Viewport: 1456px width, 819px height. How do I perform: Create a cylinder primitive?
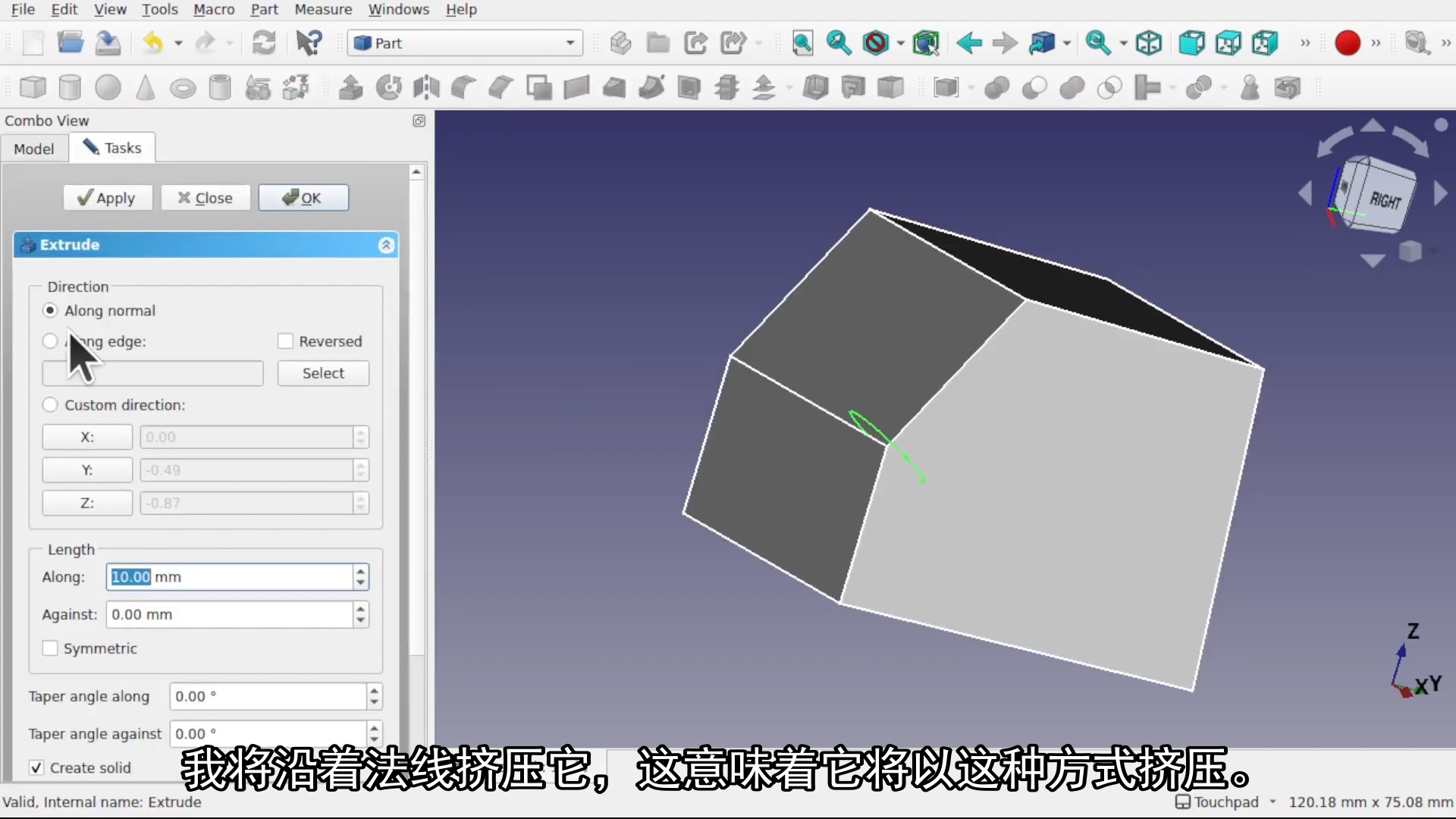coord(70,87)
